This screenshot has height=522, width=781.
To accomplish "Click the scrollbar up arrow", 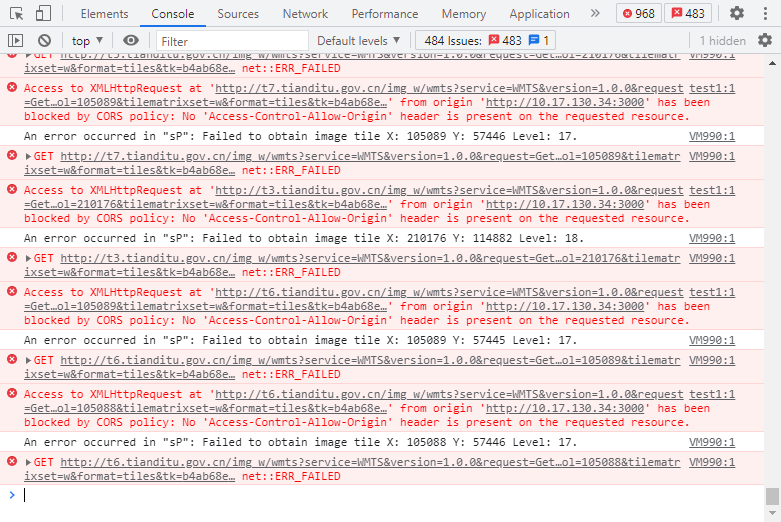I will point(772,63).
